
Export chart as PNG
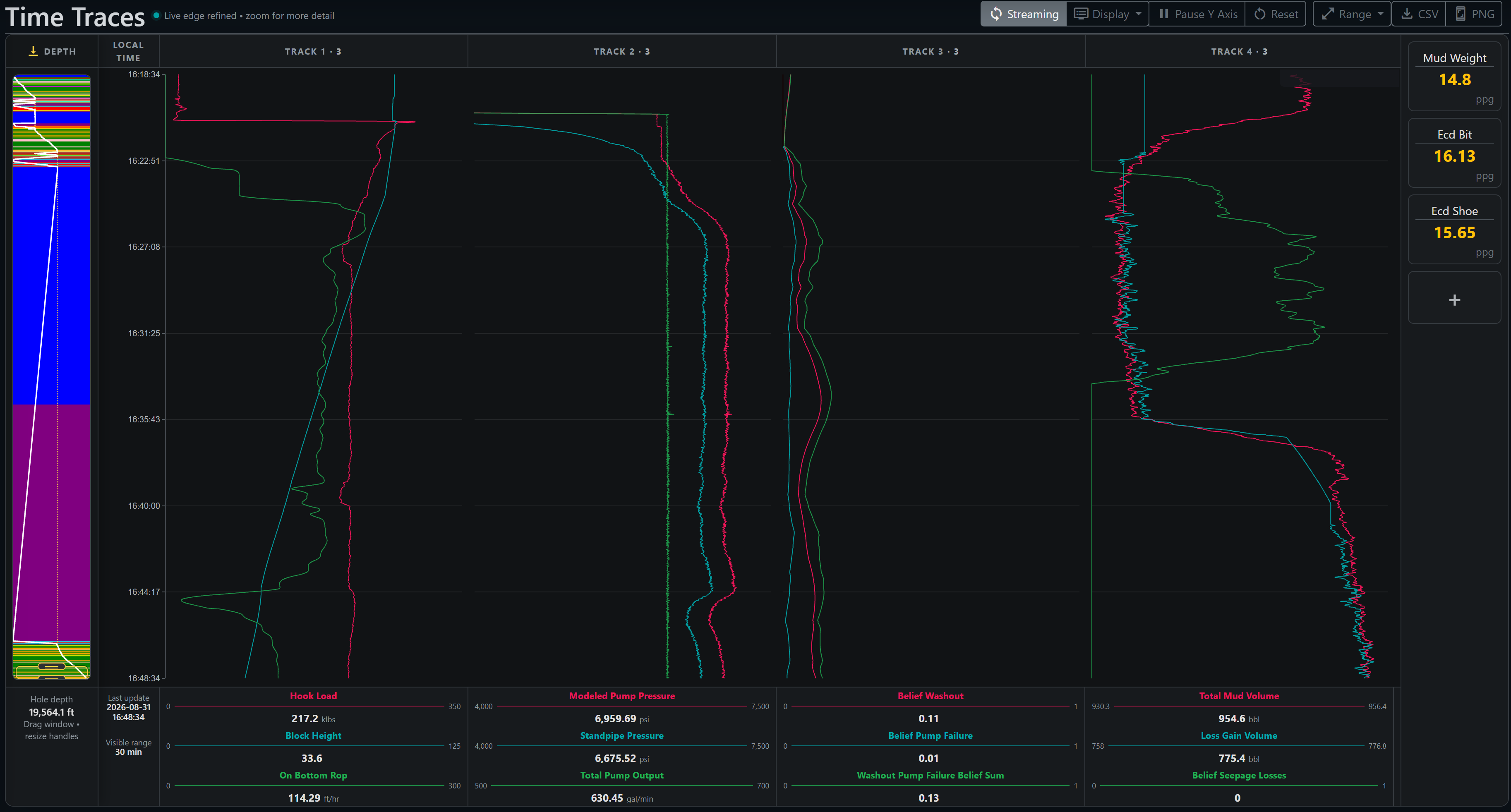point(1474,14)
